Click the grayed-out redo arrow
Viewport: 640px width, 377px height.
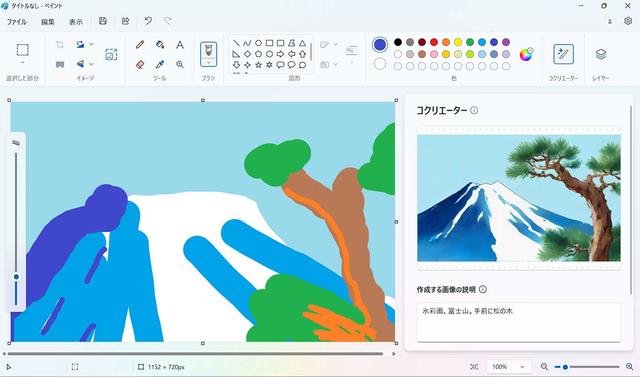tap(168, 21)
